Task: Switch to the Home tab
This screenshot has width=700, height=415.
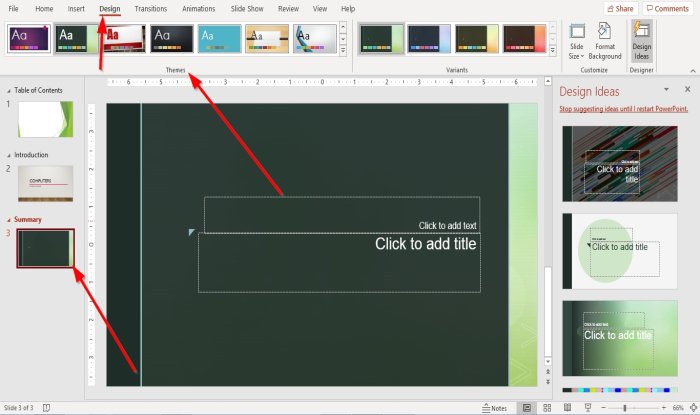Action: [44, 8]
